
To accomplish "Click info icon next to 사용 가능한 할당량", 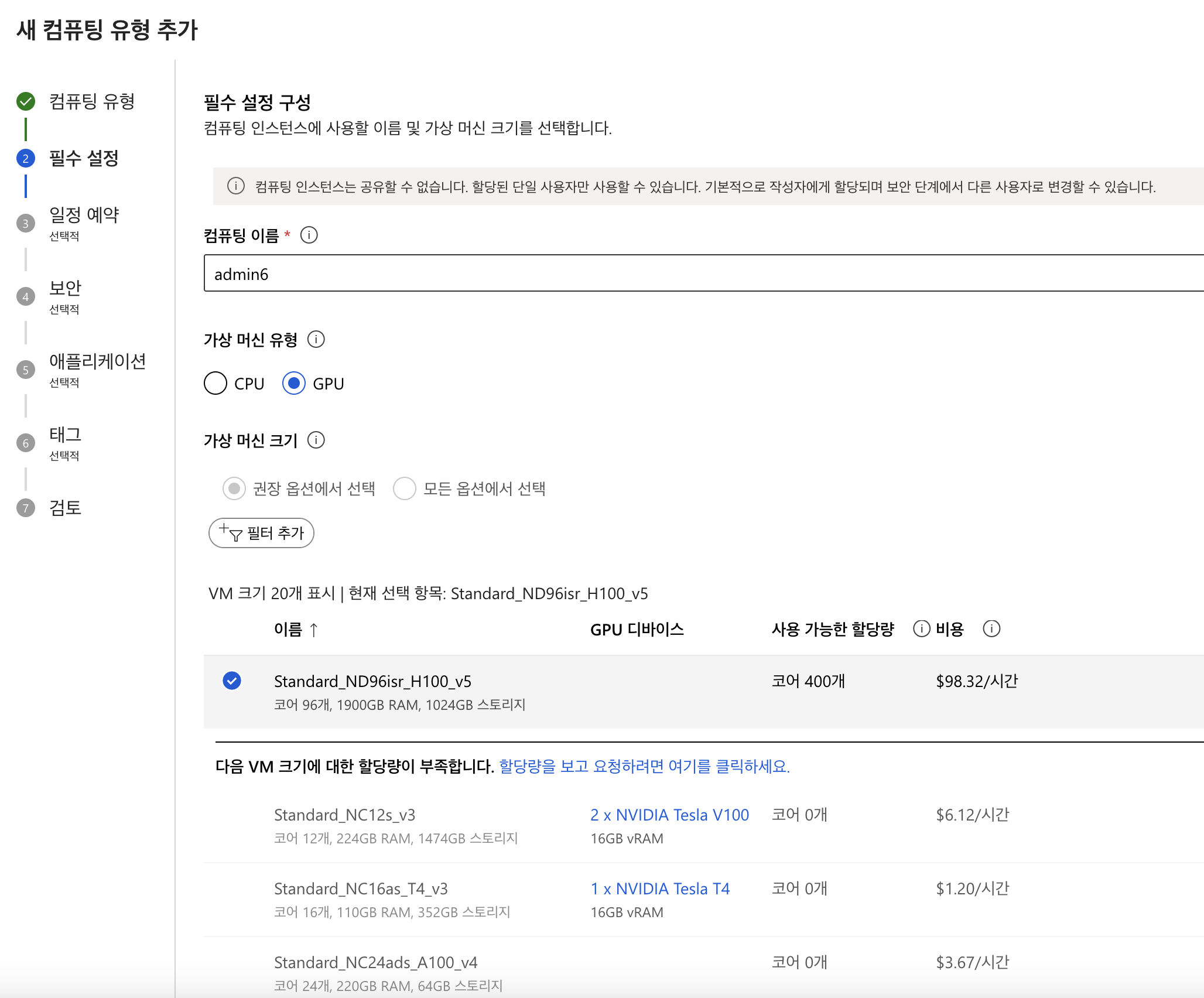I will (921, 629).
